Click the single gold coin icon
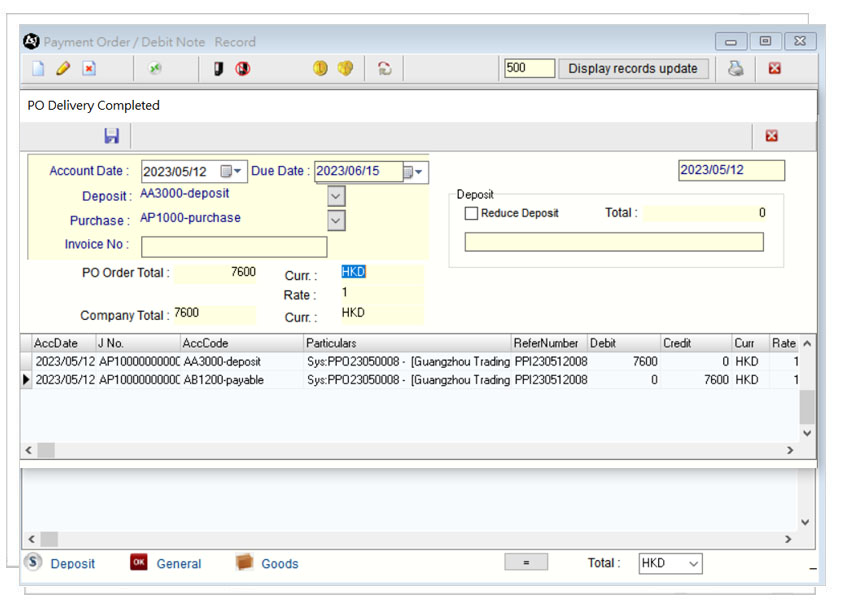Screen dimensions: 844x600 pyautogui.click(x=320, y=68)
